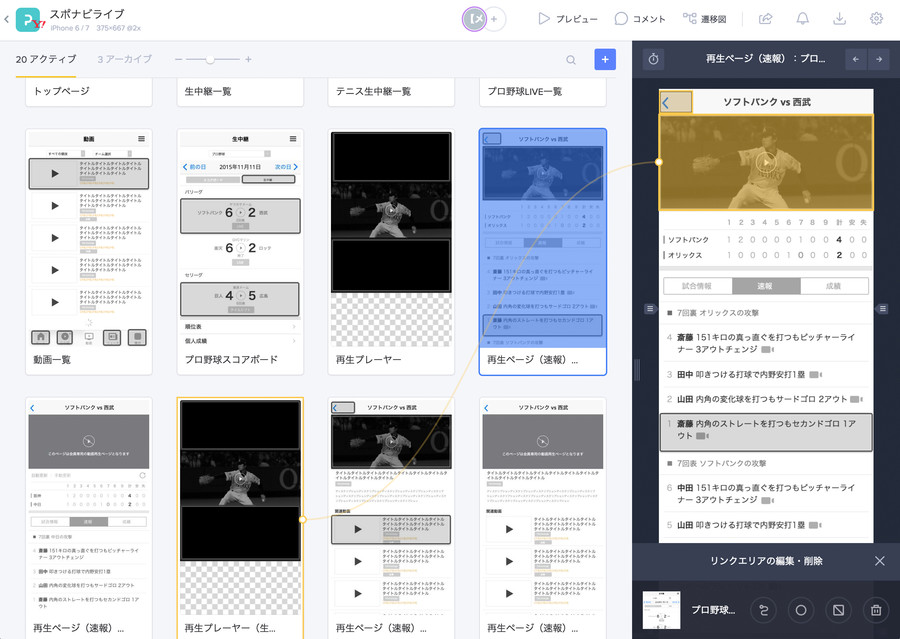Click the download icon in the header
This screenshot has height=639, width=900.
pos(839,19)
